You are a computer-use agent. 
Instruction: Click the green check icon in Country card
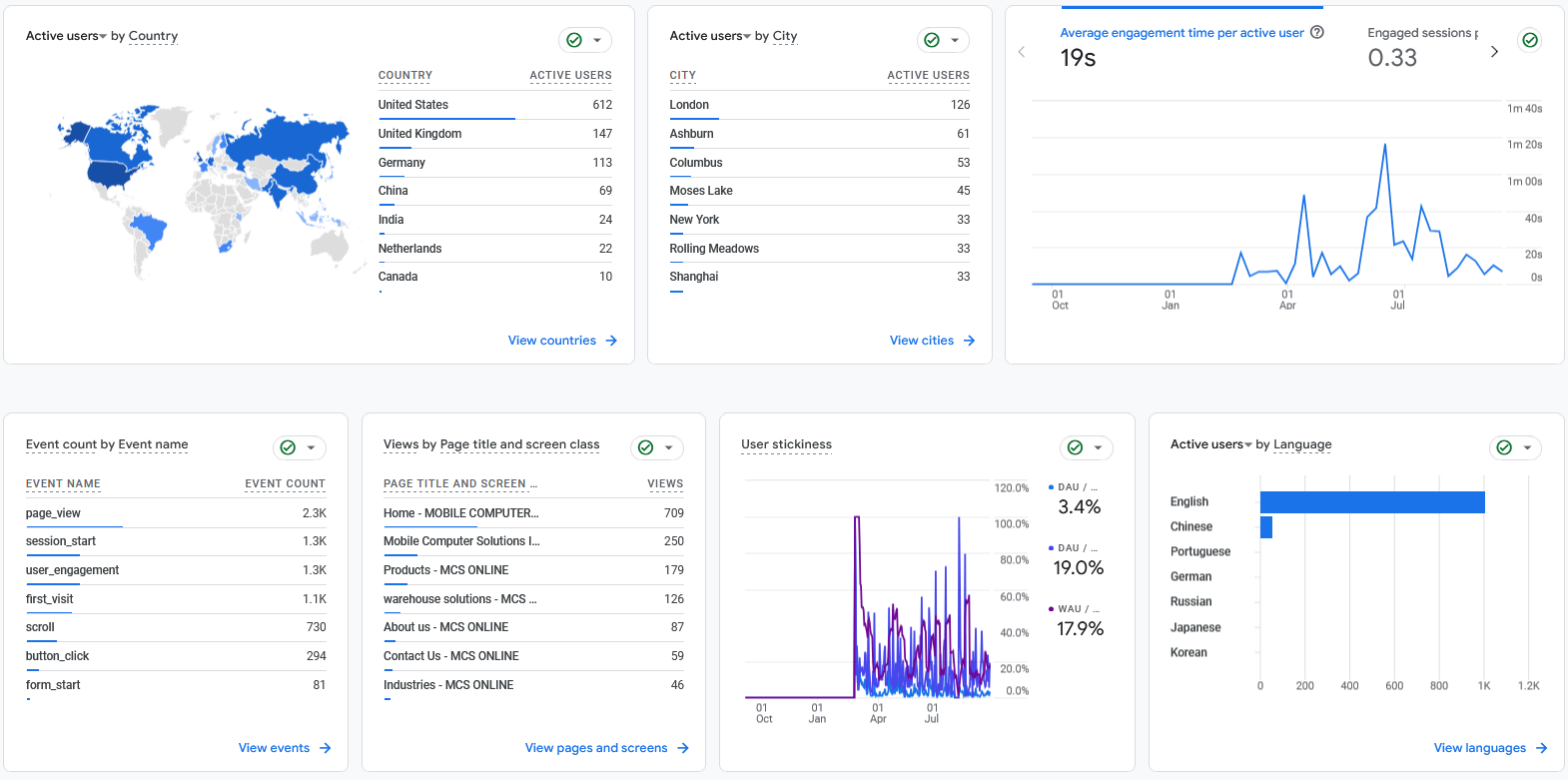574,40
